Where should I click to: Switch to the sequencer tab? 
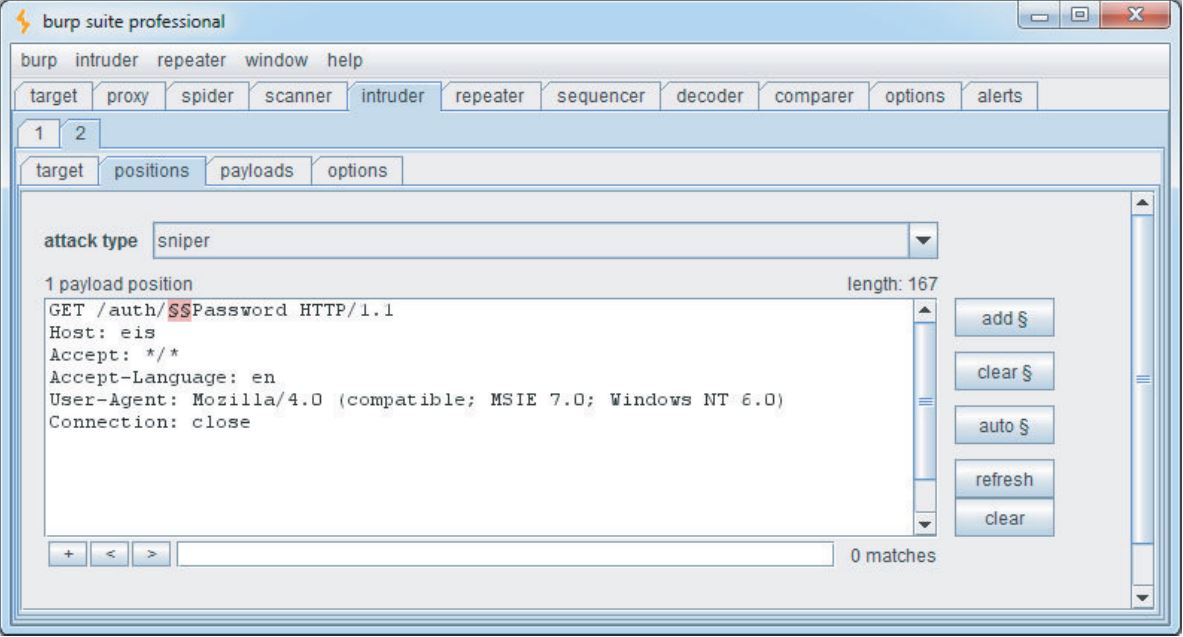(601, 97)
